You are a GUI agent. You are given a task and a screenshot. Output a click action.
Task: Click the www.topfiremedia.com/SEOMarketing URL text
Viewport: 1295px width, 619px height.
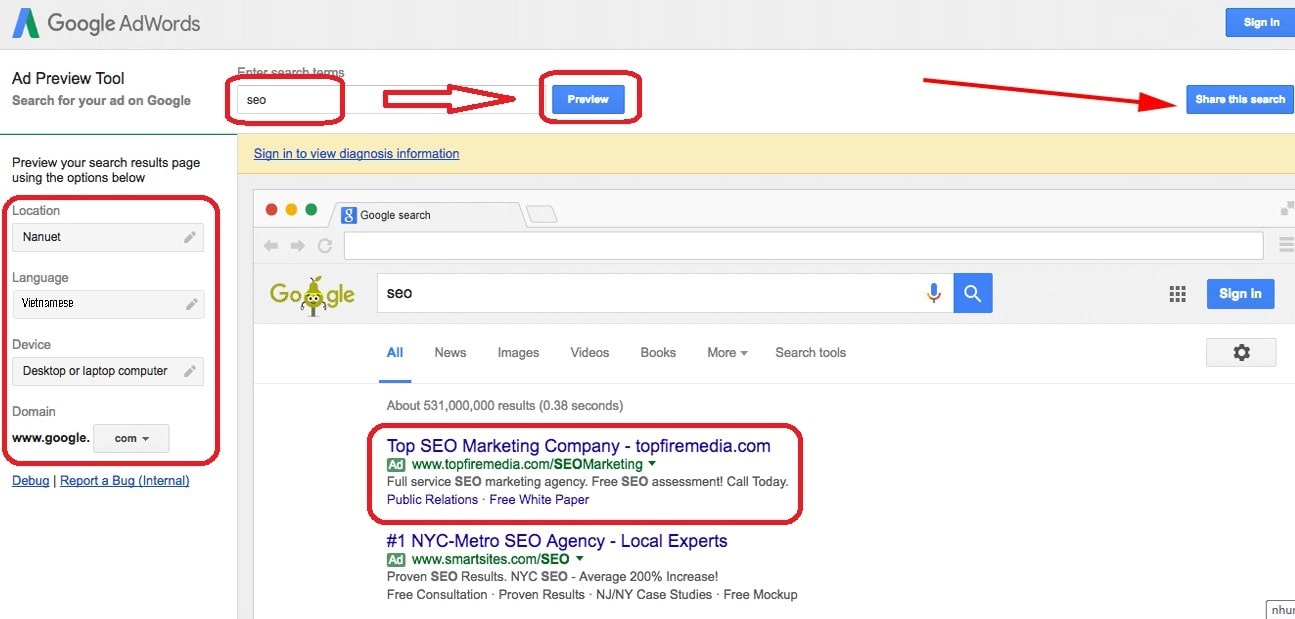click(x=527, y=464)
